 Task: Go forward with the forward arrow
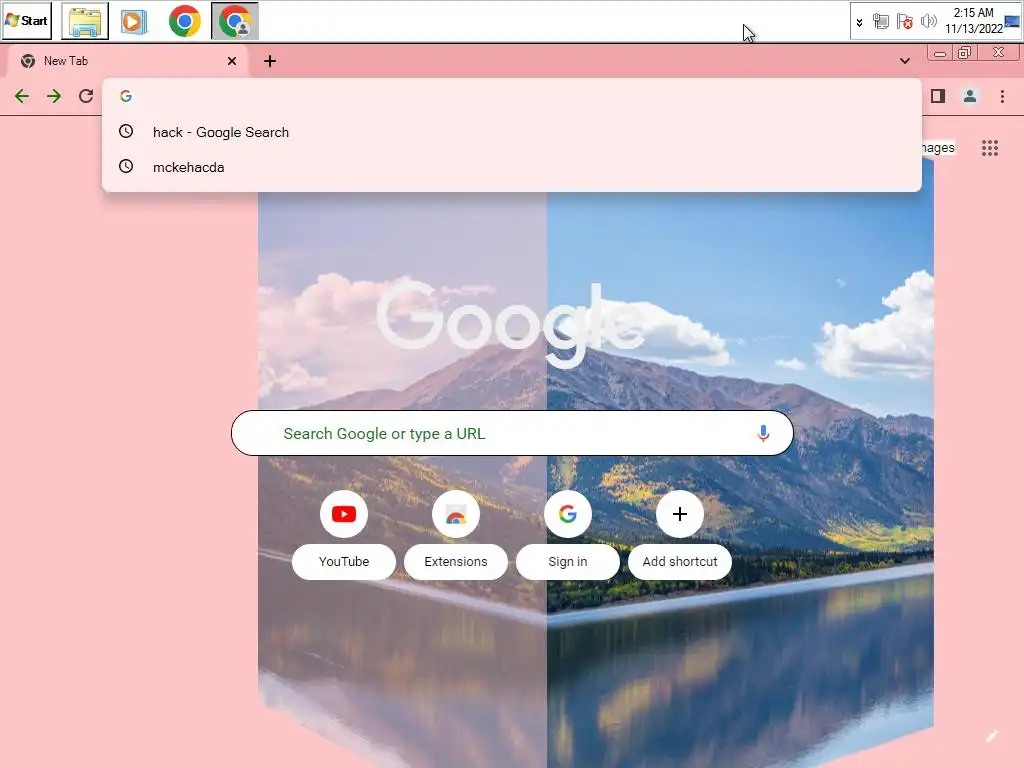click(x=54, y=97)
